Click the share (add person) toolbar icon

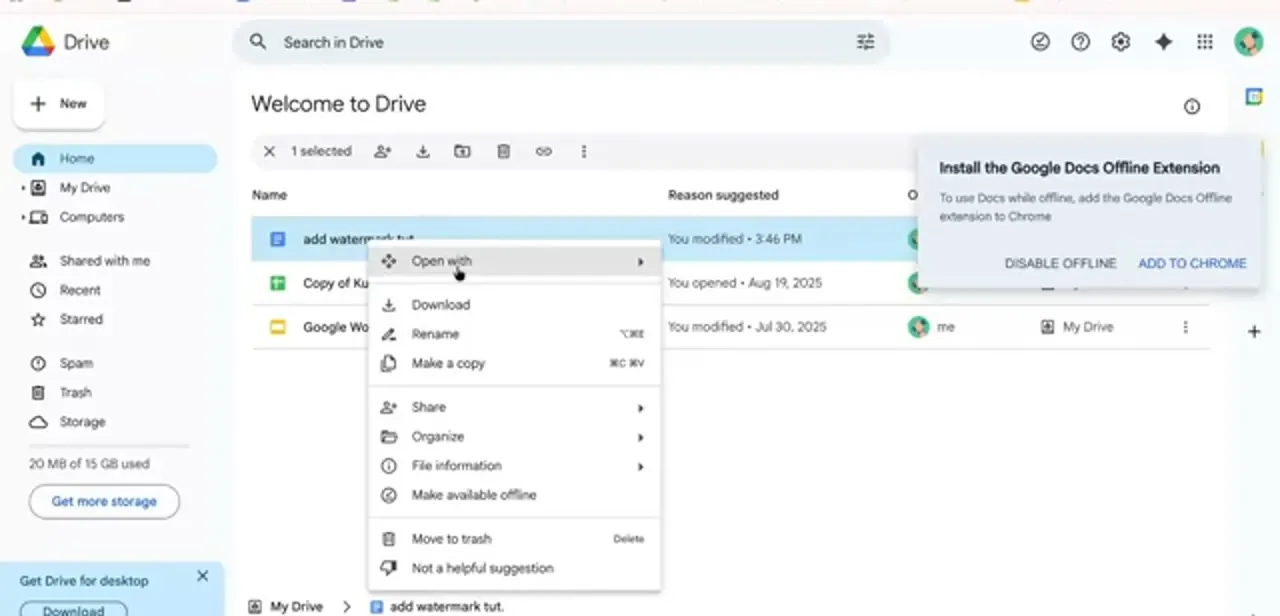[x=383, y=152]
